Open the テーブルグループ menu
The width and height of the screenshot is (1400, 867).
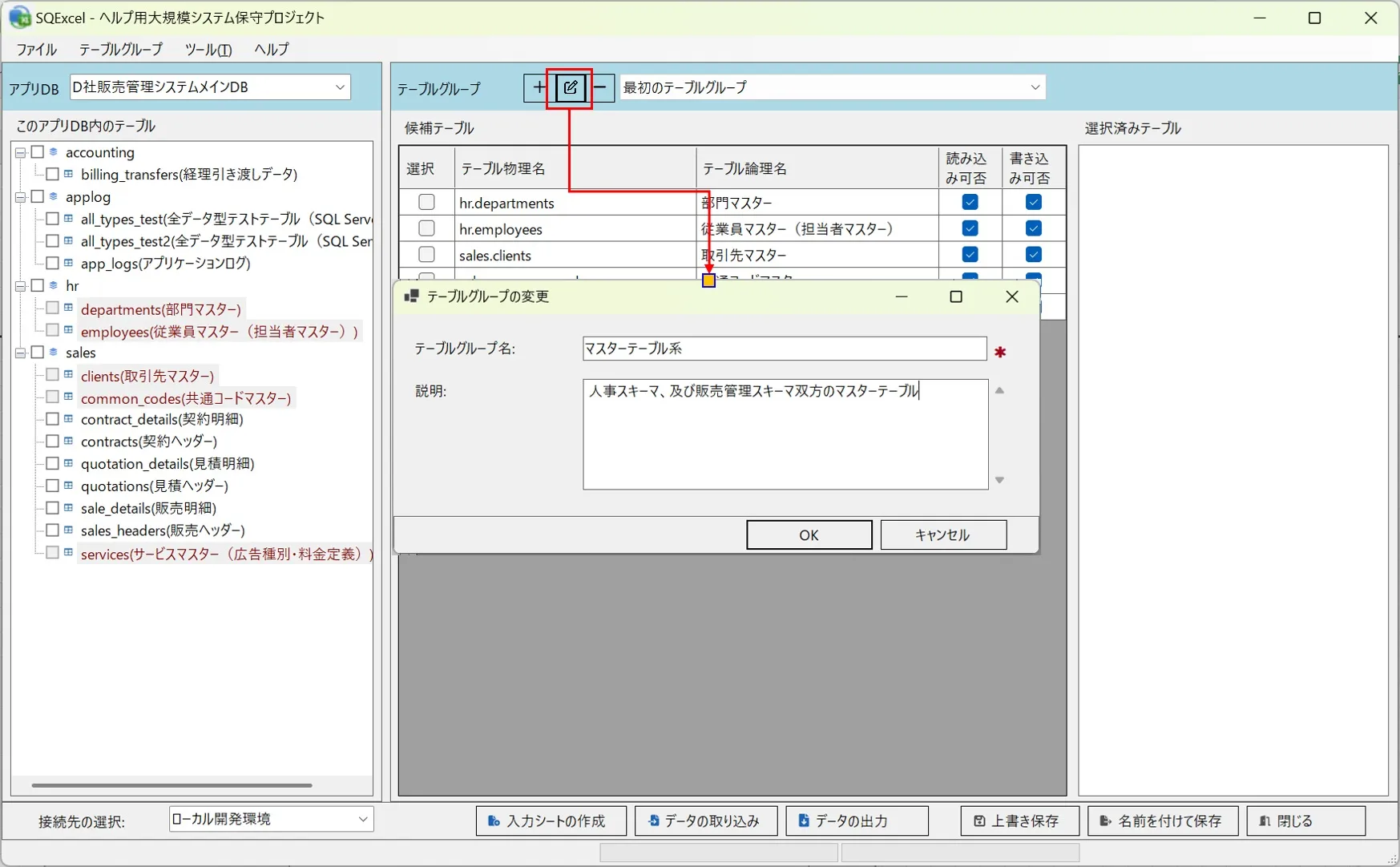120,49
